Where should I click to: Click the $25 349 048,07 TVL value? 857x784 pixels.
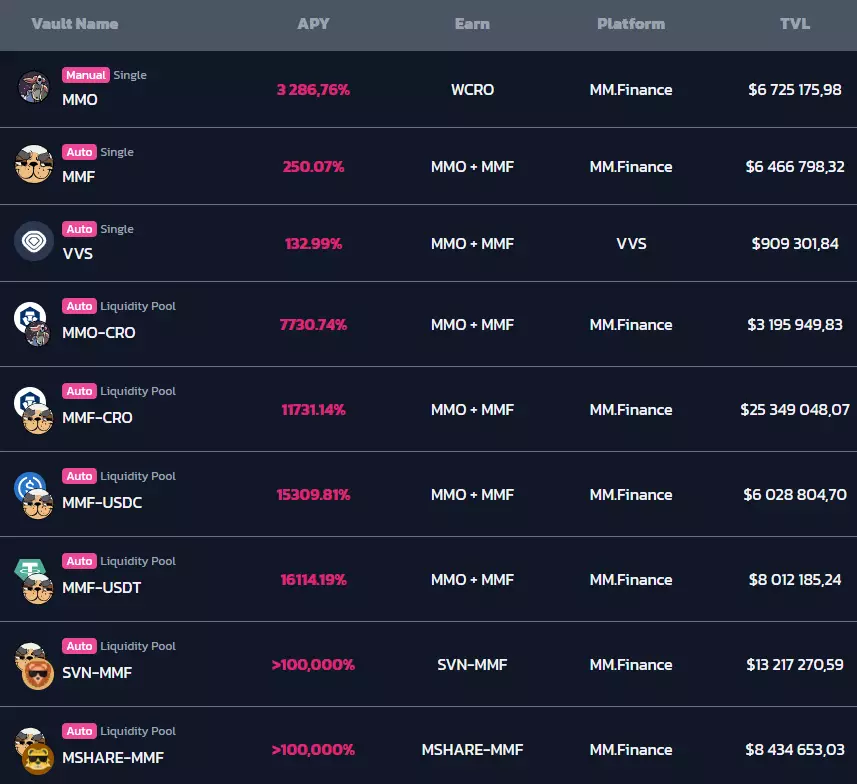795,410
